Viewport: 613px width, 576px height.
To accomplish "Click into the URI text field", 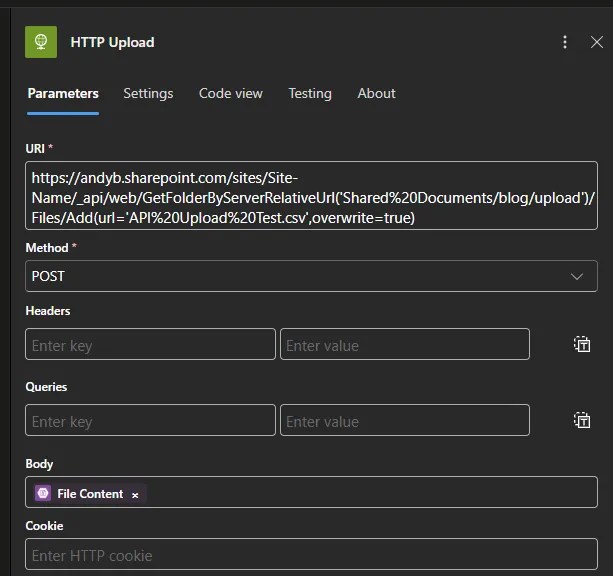I will (311, 196).
